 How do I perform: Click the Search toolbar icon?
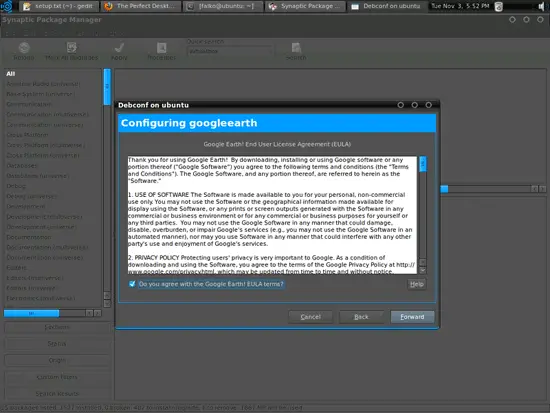[296, 47]
